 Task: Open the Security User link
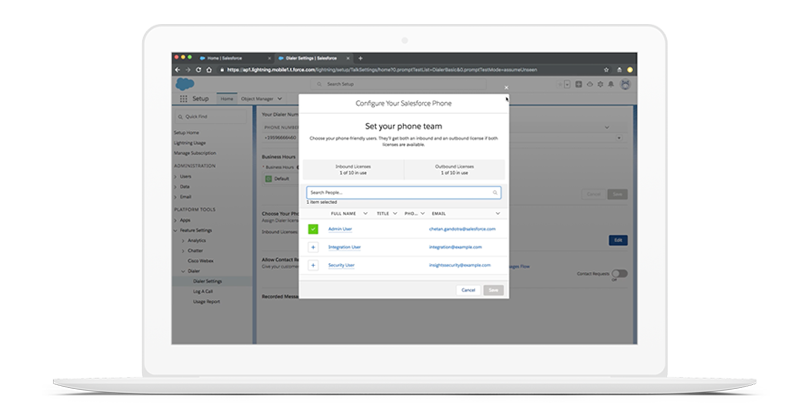pos(341,265)
